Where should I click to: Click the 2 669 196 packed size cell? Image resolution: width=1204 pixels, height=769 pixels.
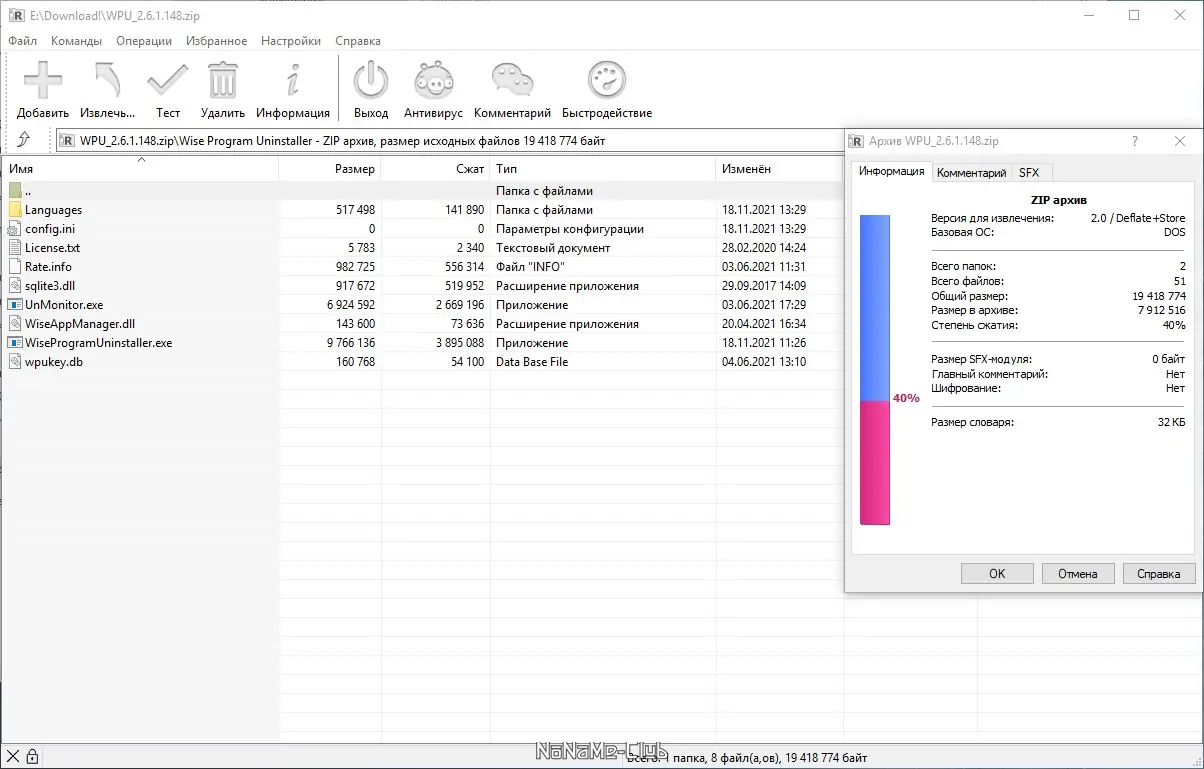click(x=460, y=305)
